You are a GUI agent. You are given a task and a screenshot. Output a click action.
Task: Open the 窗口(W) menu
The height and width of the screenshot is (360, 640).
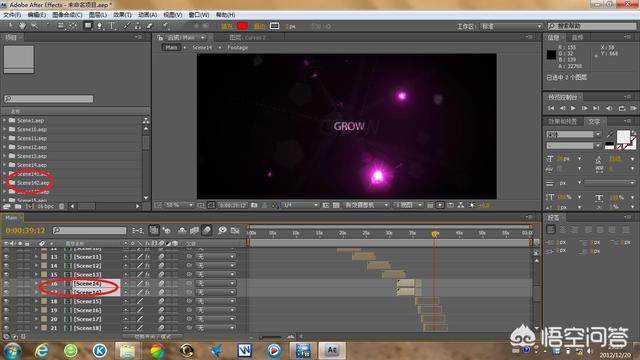tap(199, 15)
